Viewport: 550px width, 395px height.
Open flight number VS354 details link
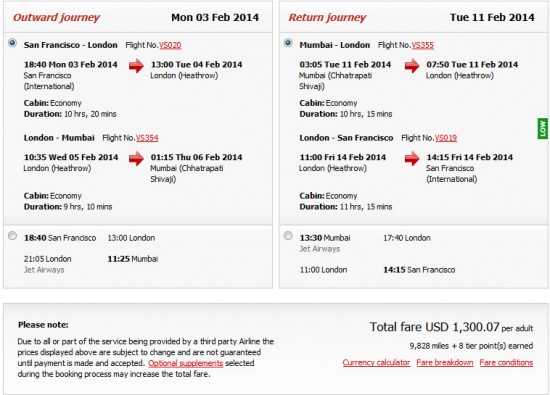[x=147, y=138]
